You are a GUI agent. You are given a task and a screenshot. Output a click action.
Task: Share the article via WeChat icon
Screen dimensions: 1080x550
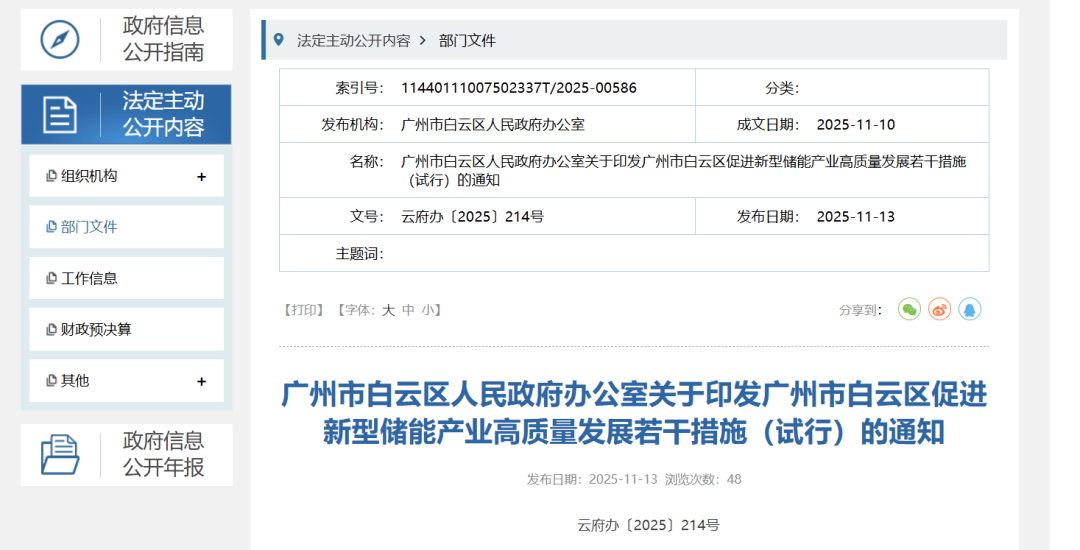pos(909,310)
